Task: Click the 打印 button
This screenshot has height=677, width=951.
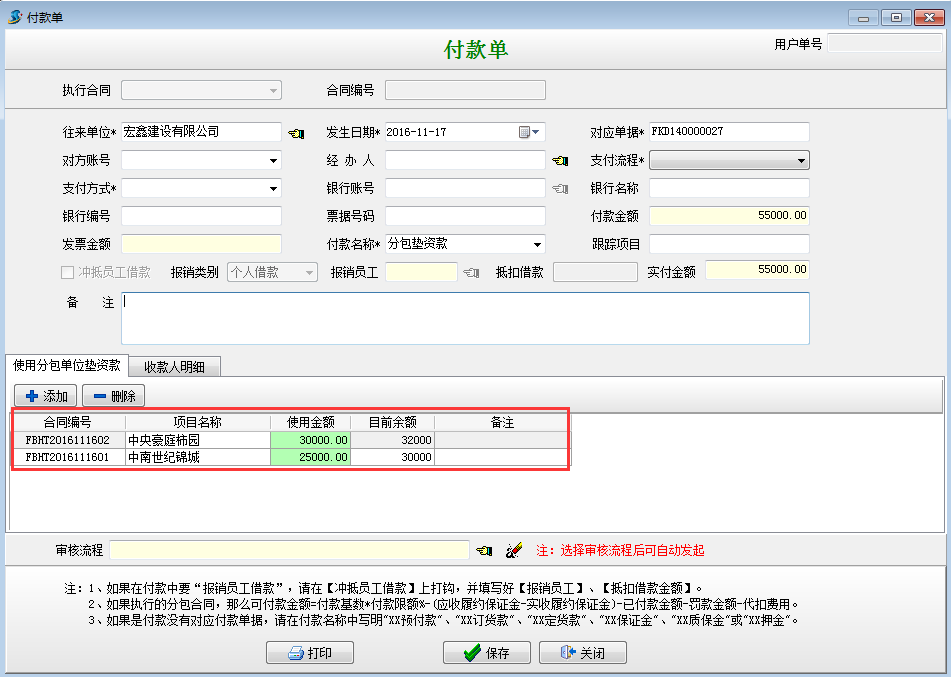Action: (310, 653)
